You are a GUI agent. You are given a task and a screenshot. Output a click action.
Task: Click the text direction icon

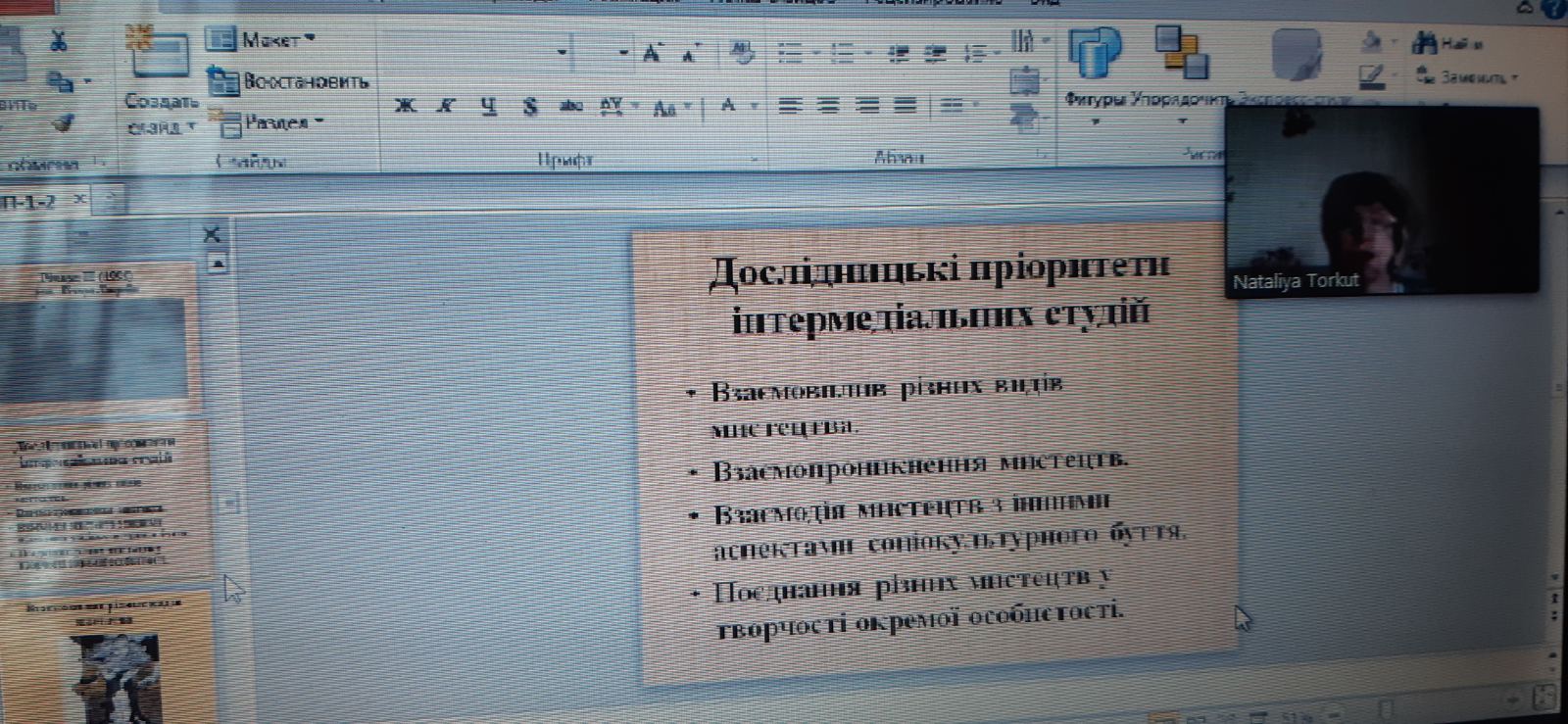(1025, 40)
